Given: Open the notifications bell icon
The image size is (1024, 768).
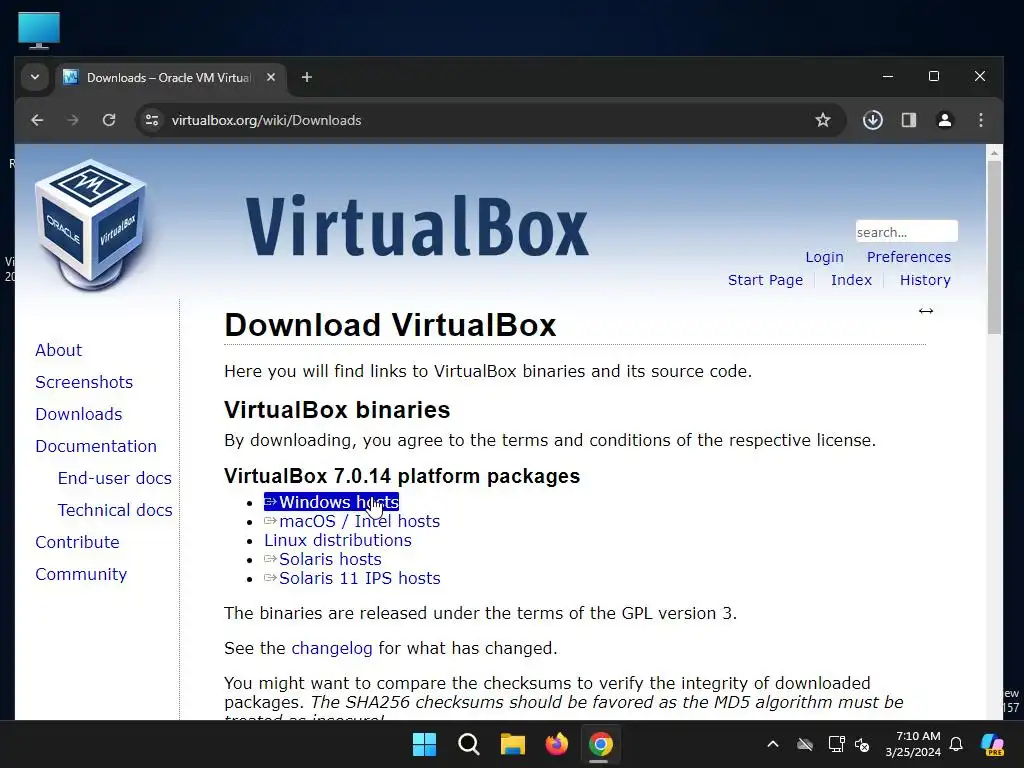Looking at the screenshot, I should [x=956, y=744].
